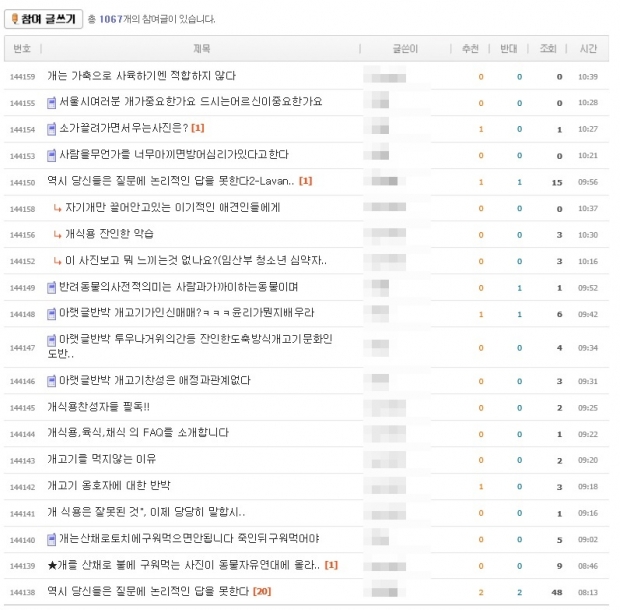620x610 pixels.
Task: Click the 참여 글쓰기 button
Action: [x=43, y=19]
